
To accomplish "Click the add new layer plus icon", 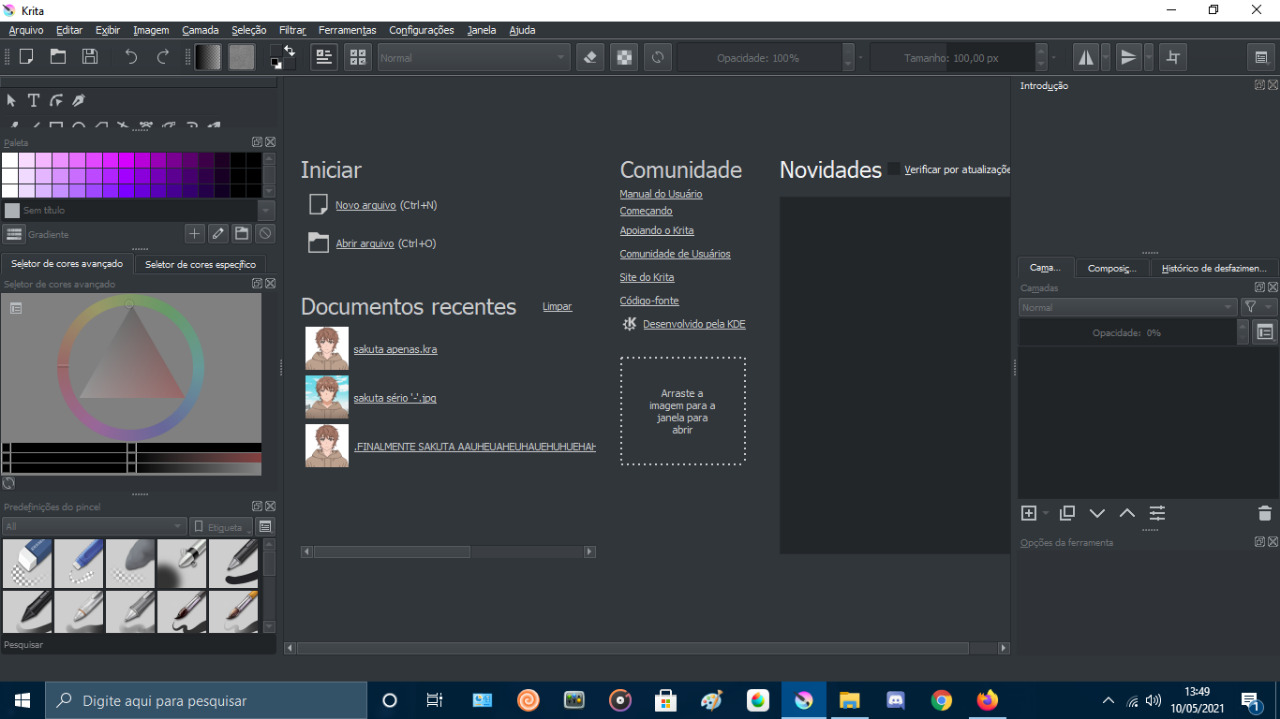I will [1029, 513].
